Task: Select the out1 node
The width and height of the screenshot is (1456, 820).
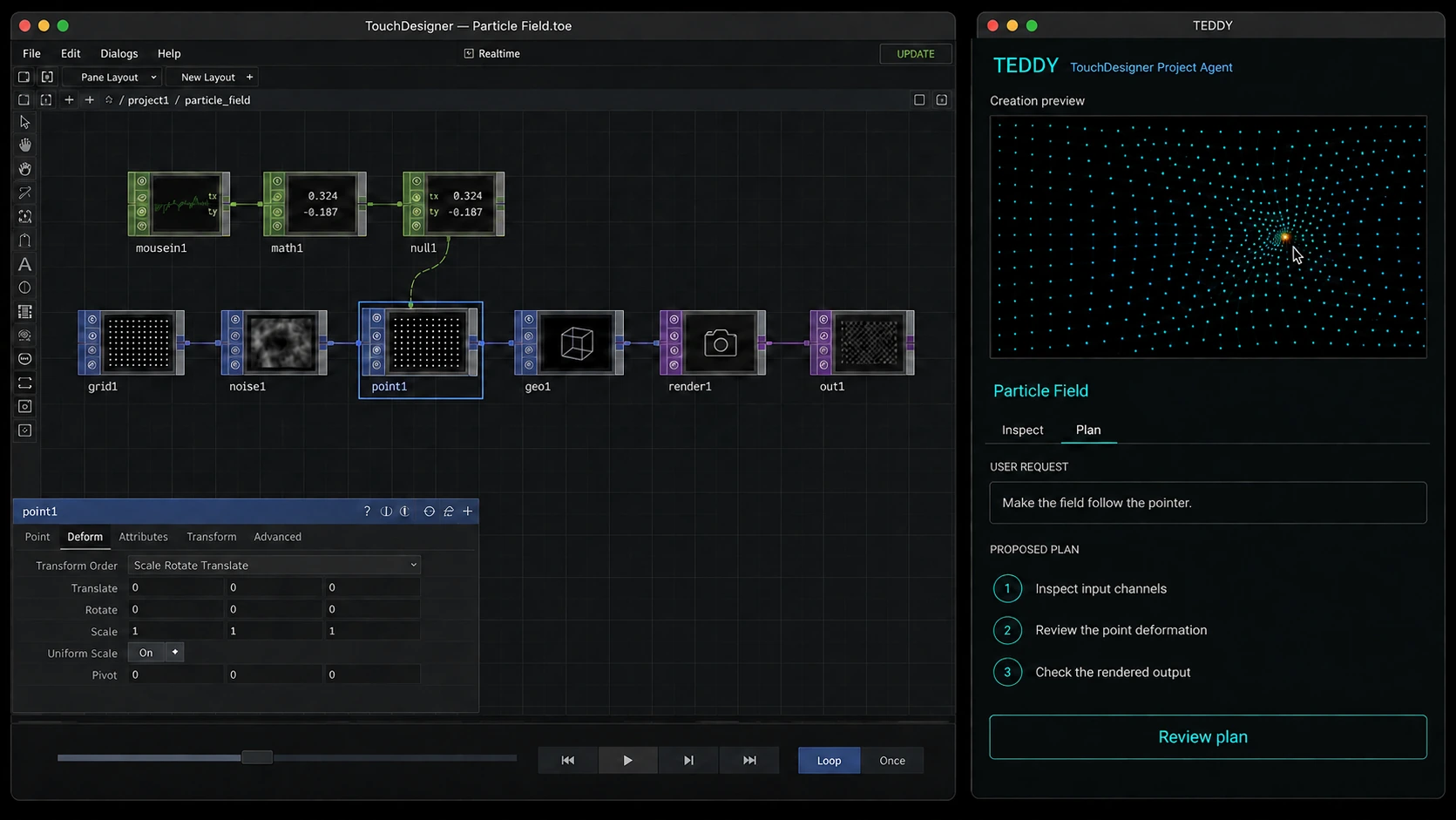Action: coord(863,343)
